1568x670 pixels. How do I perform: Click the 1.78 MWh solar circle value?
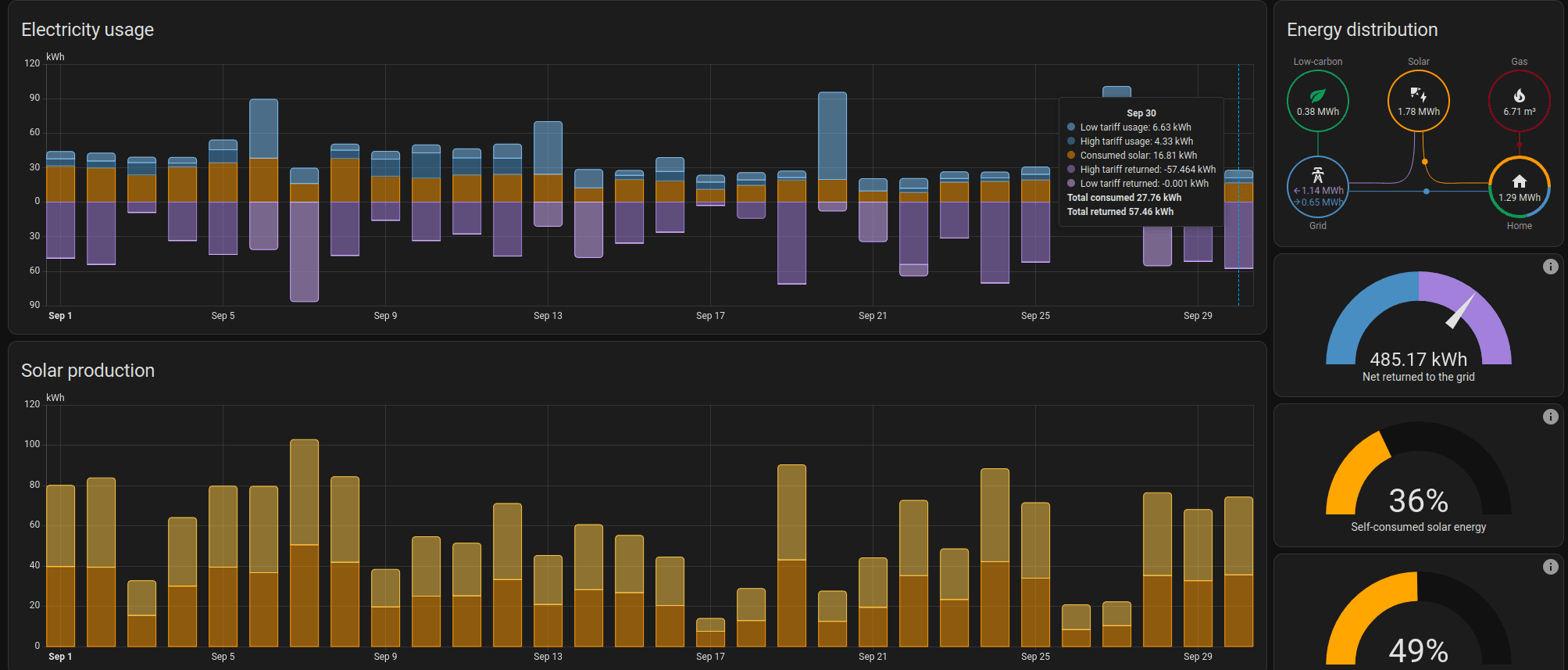(x=1418, y=112)
